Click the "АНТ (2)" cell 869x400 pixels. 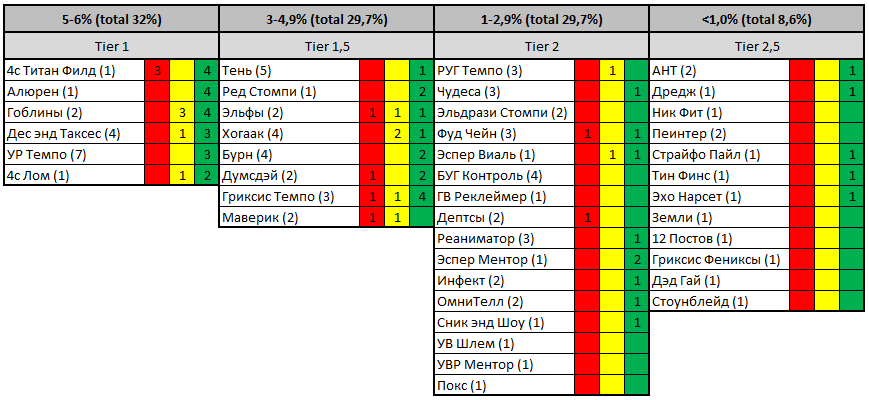point(719,71)
